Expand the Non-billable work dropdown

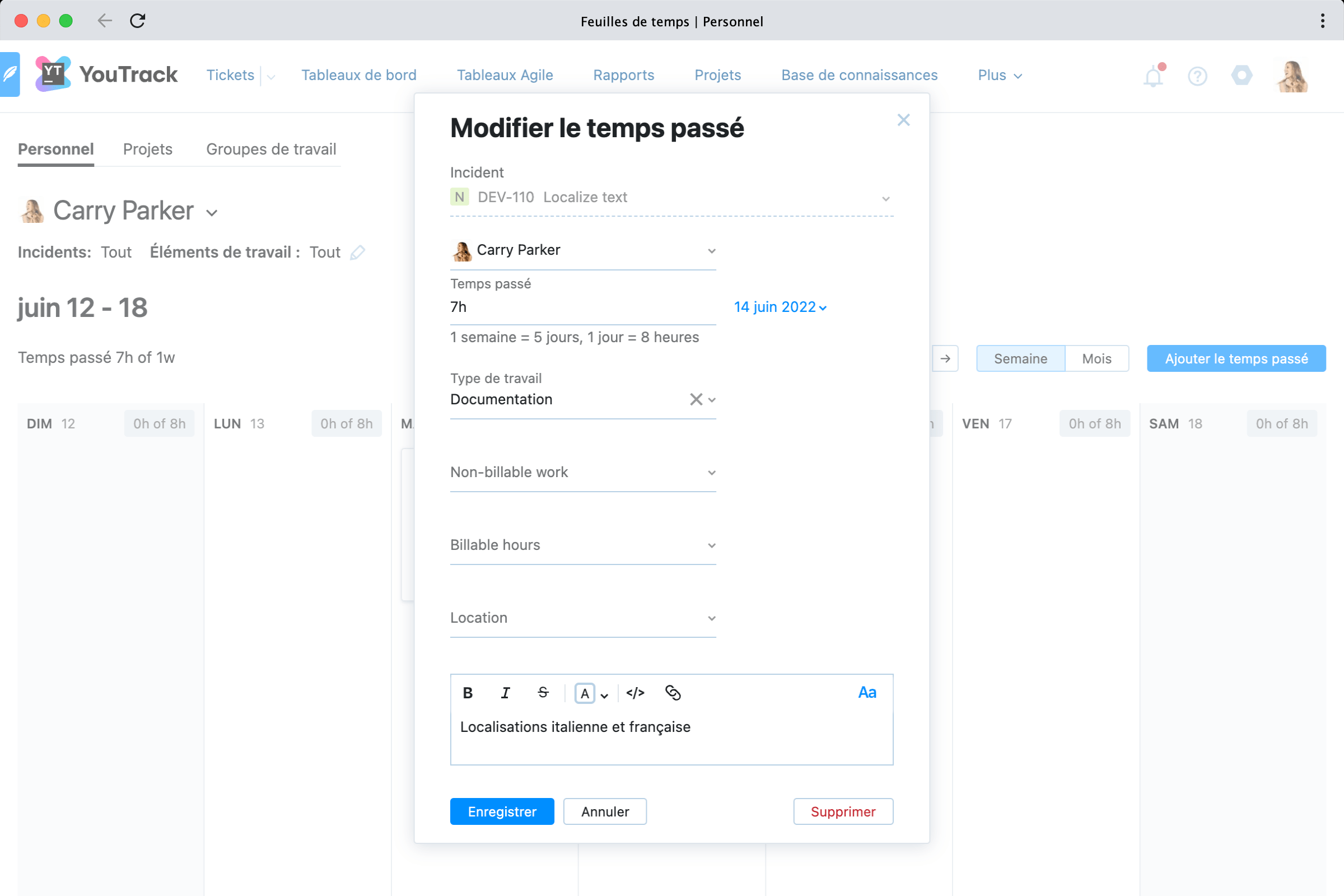[583, 473]
